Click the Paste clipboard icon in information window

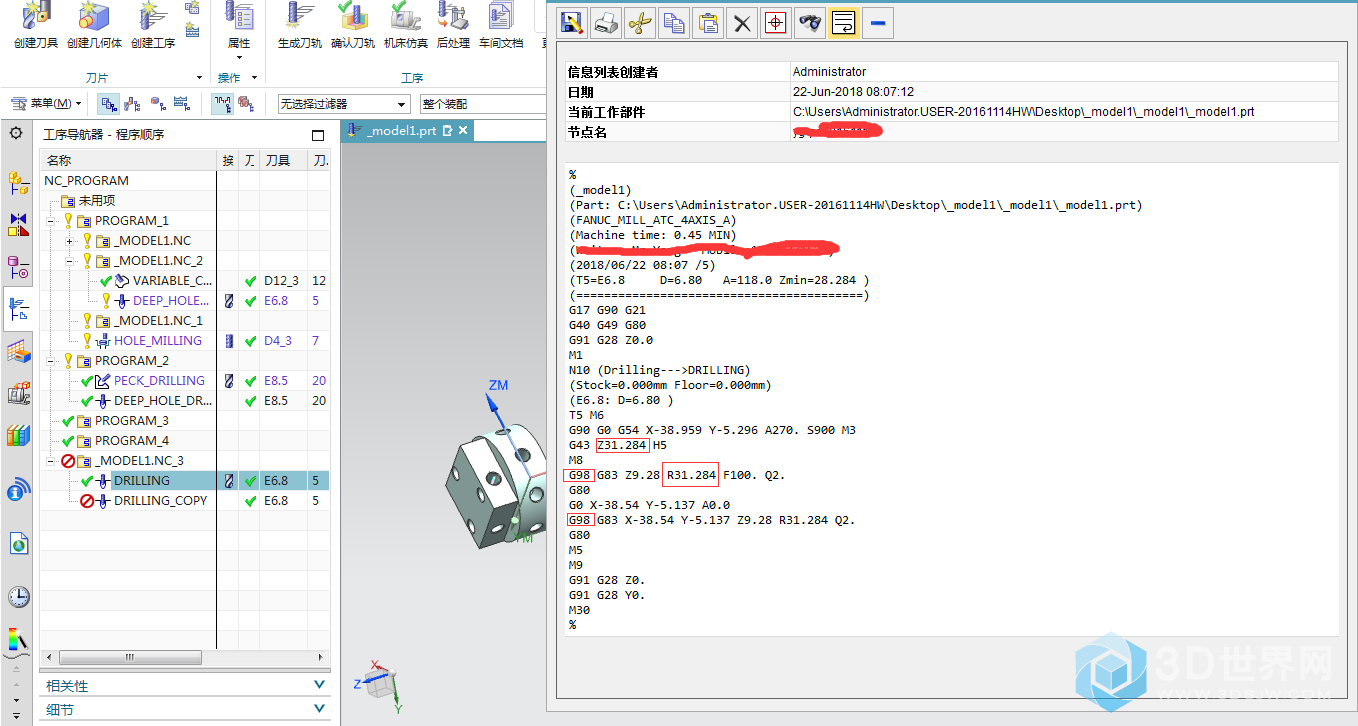click(708, 23)
